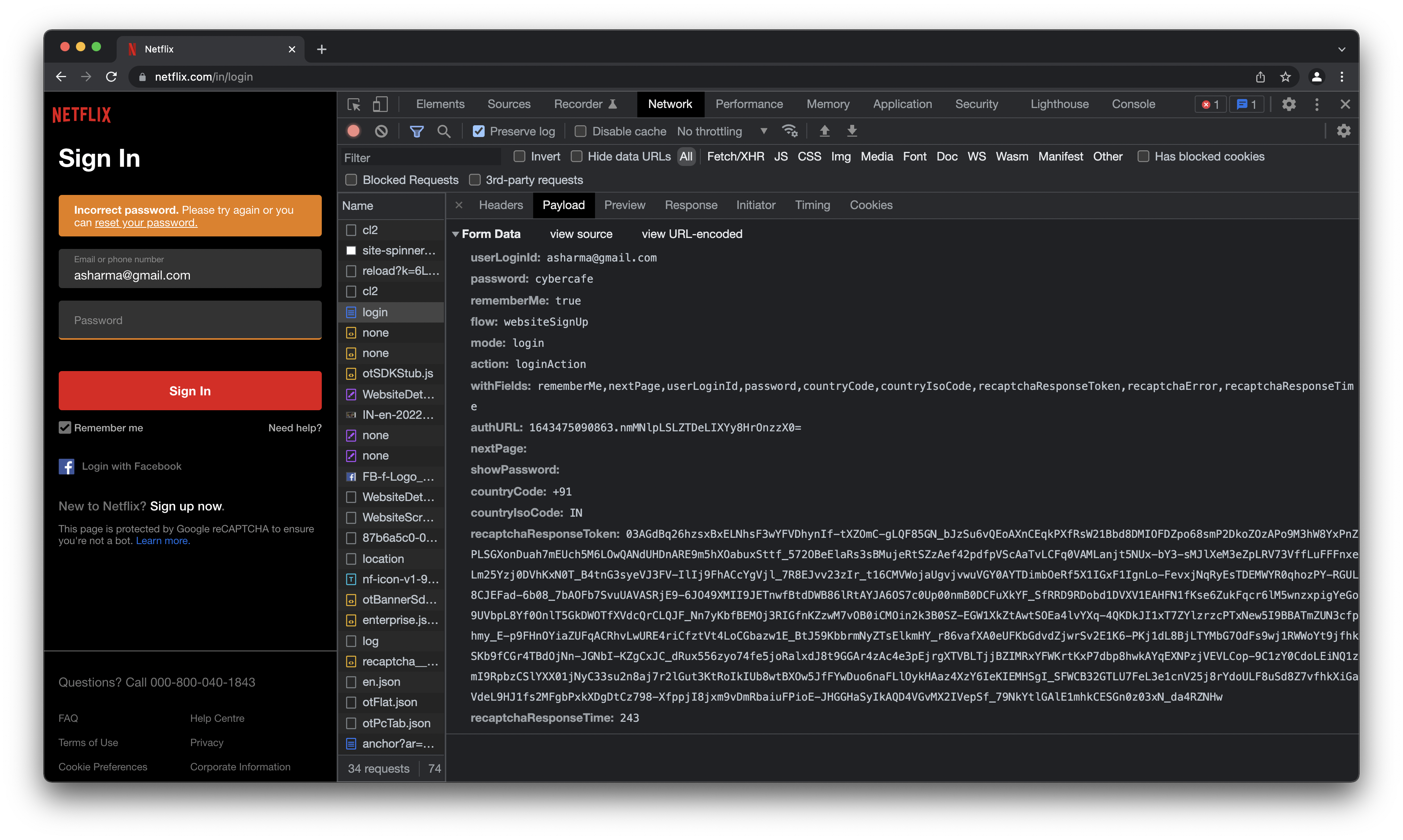Screen dimensions: 1403x840
Task: Clear the network log icon
Action: [x=381, y=131]
